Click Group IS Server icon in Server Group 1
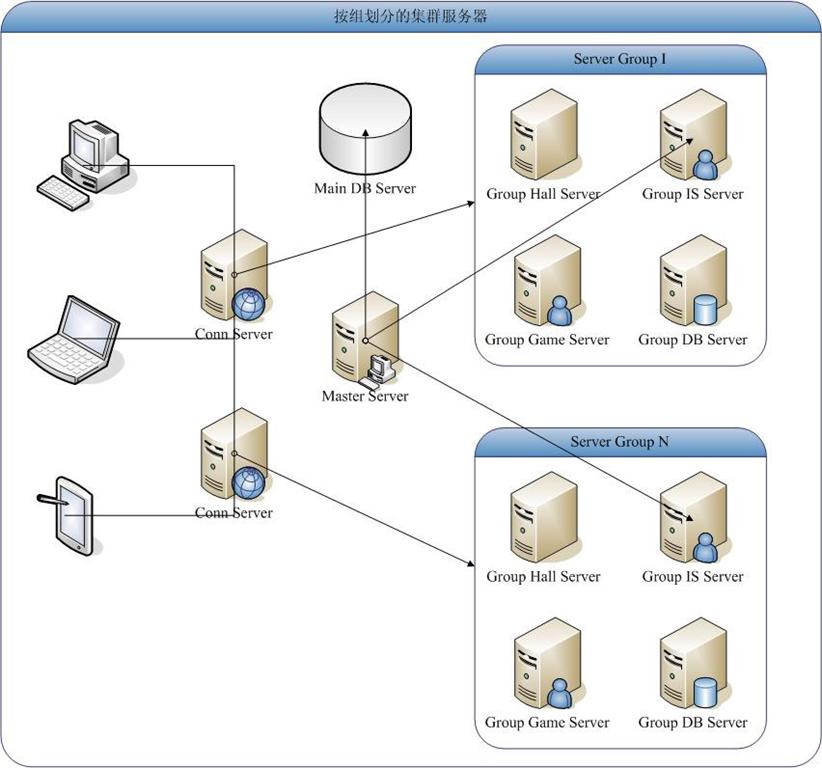822x768 pixels. pos(694,135)
